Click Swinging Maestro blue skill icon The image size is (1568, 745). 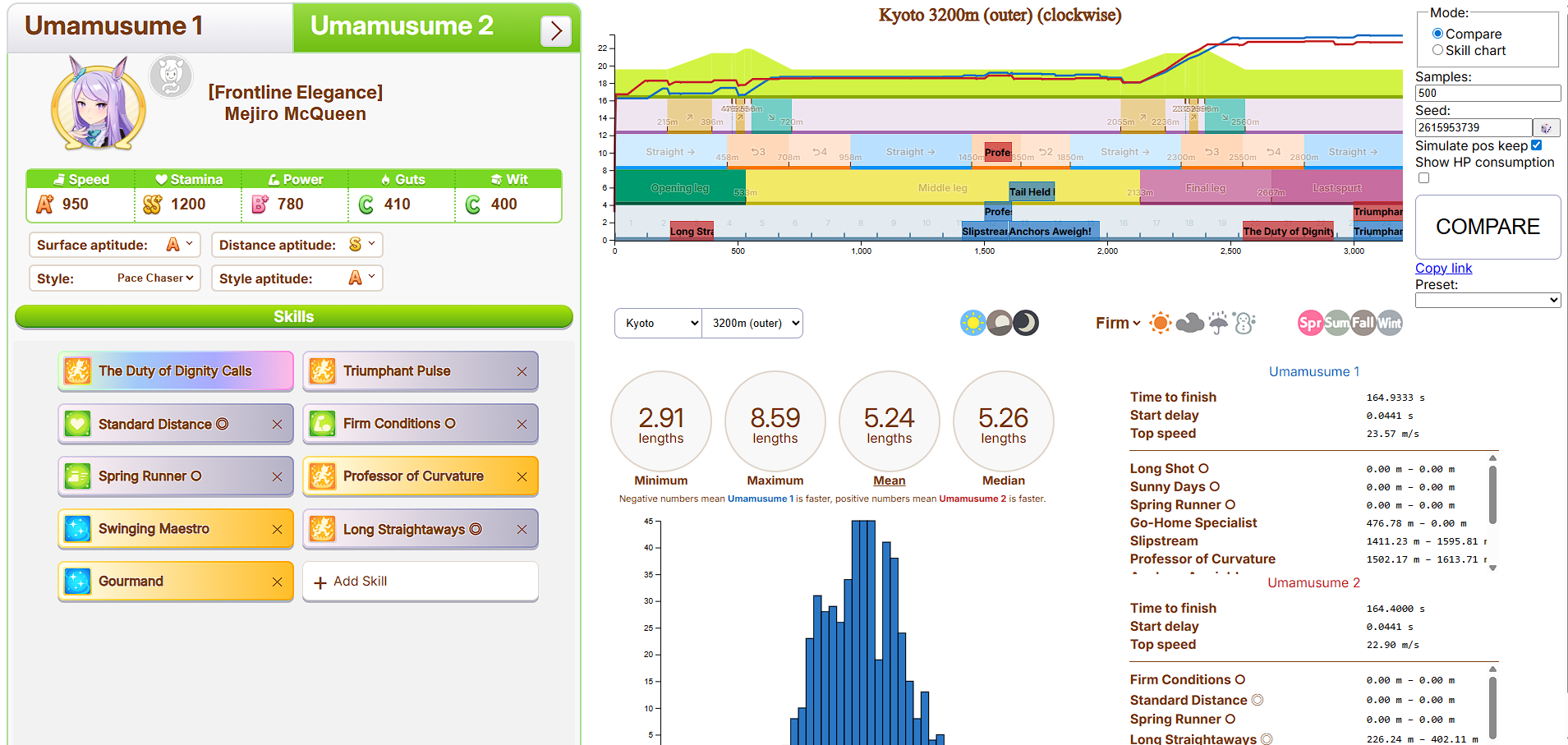pyautogui.click(x=77, y=529)
